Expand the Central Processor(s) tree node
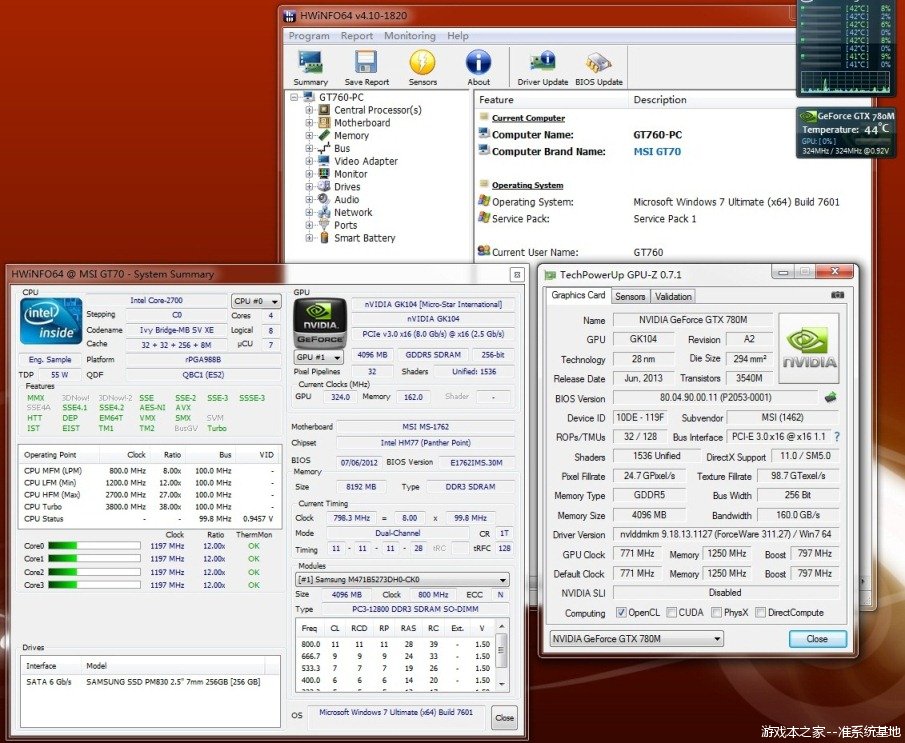This screenshot has width=905, height=743. [x=309, y=110]
